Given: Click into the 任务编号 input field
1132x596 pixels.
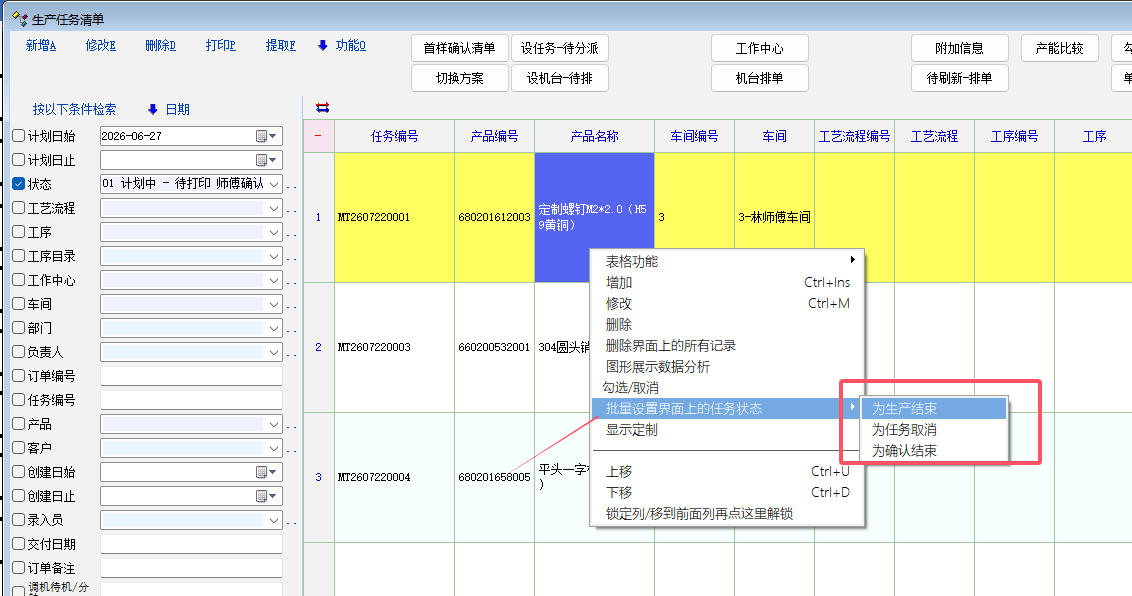Looking at the screenshot, I should [191, 400].
